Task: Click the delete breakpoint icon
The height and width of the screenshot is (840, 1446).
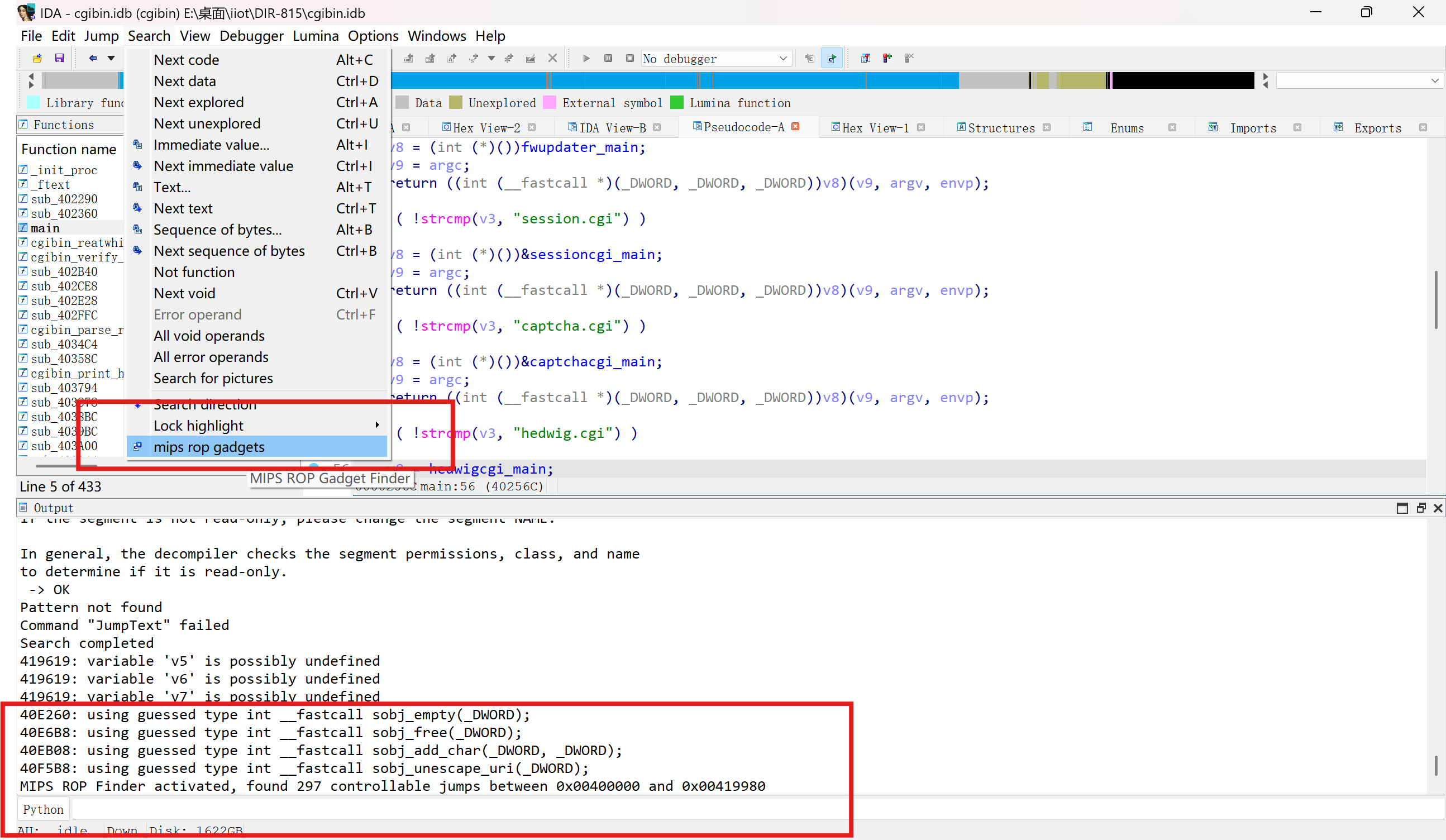Action: [909, 58]
